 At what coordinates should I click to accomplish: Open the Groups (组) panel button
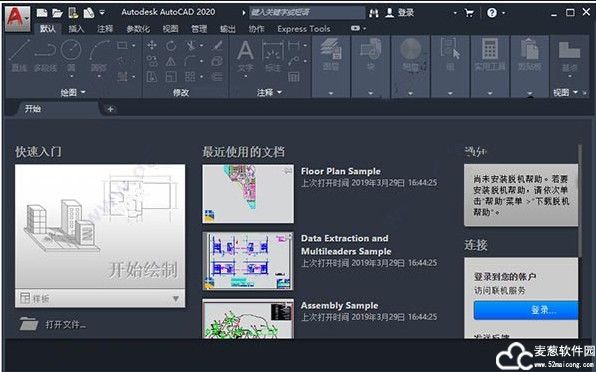click(450, 55)
